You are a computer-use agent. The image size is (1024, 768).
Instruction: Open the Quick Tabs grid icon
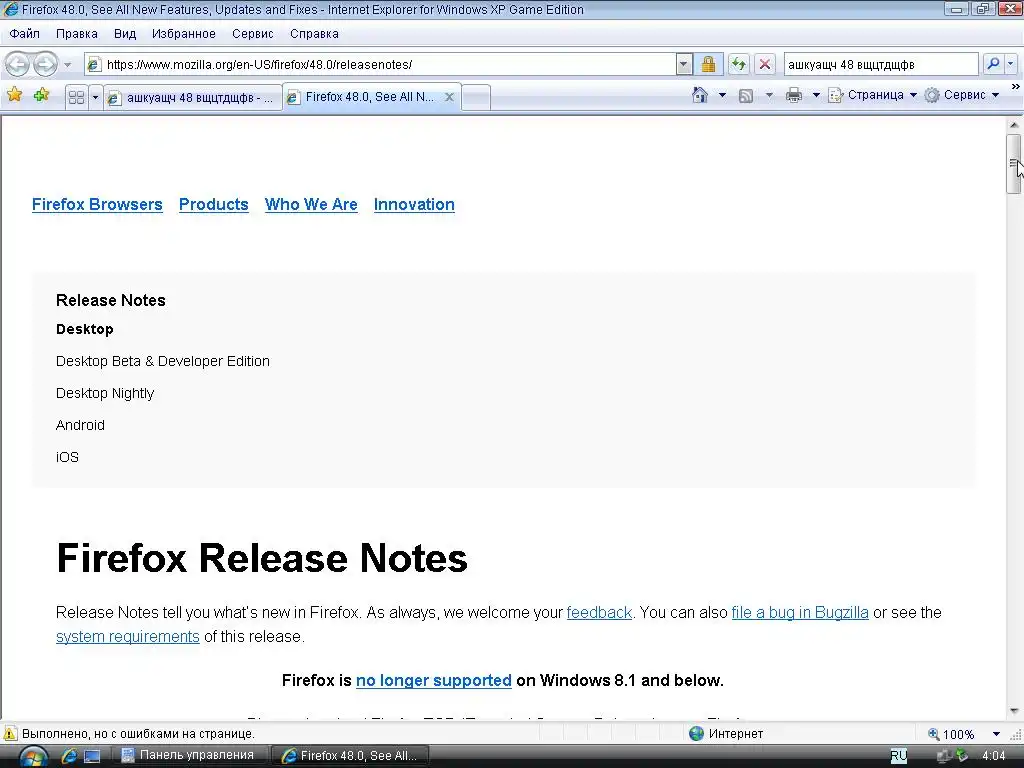pyautogui.click(x=76, y=97)
